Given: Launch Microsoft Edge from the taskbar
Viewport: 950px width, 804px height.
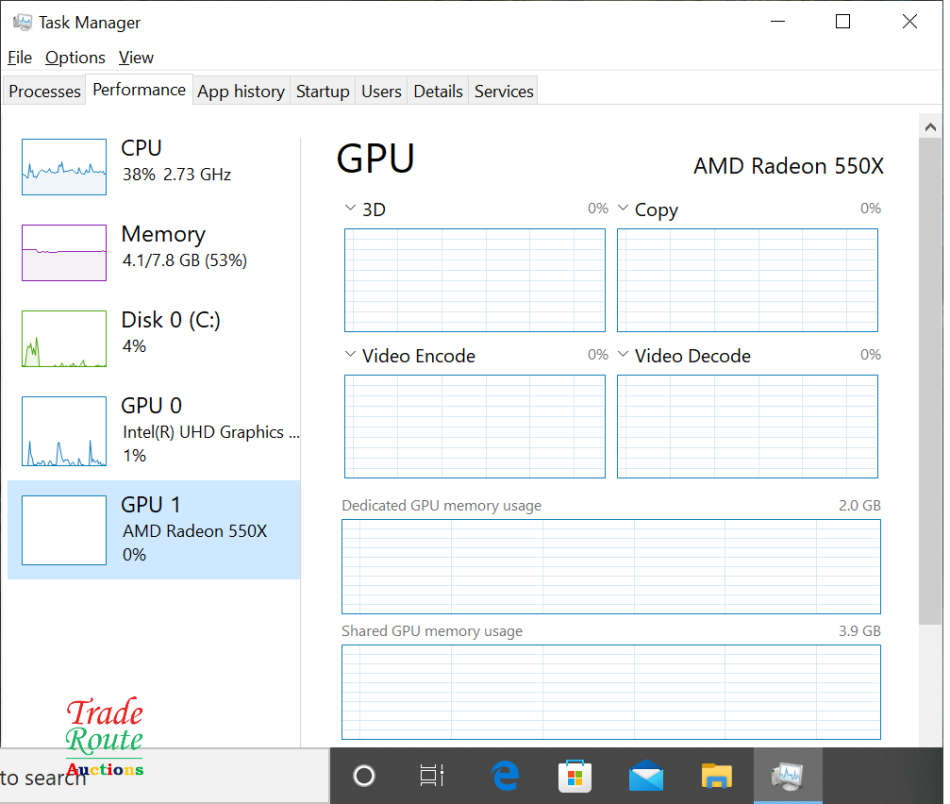Looking at the screenshot, I should pyautogui.click(x=505, y=776).
